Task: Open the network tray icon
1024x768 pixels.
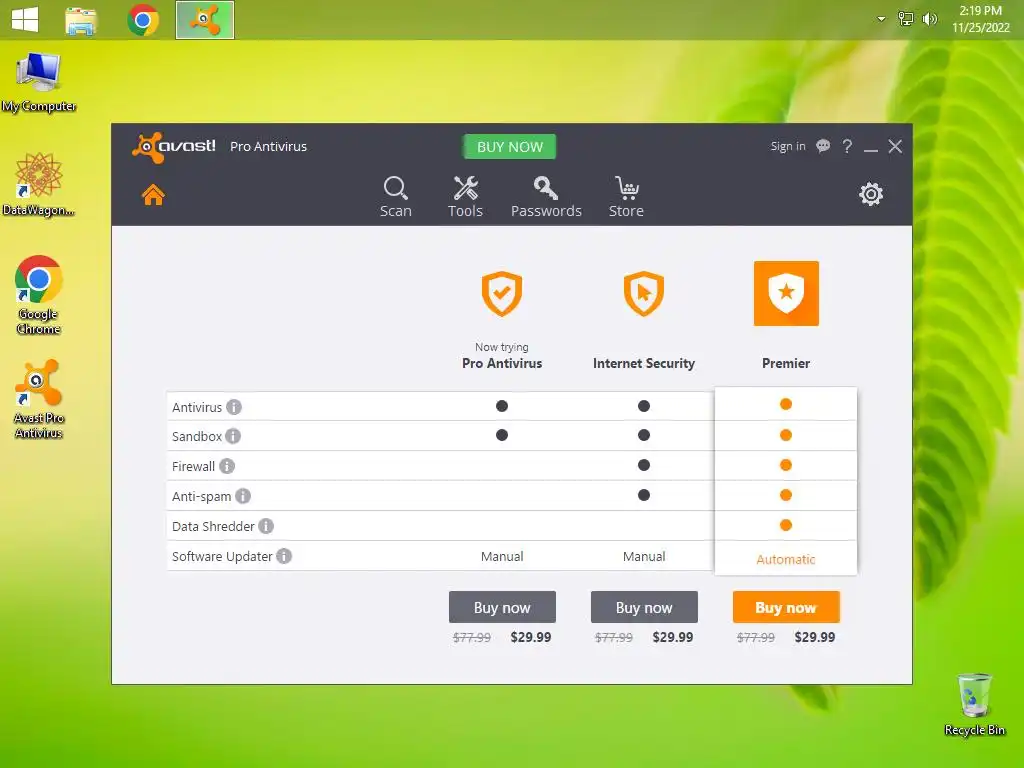Action: (905, 18)
